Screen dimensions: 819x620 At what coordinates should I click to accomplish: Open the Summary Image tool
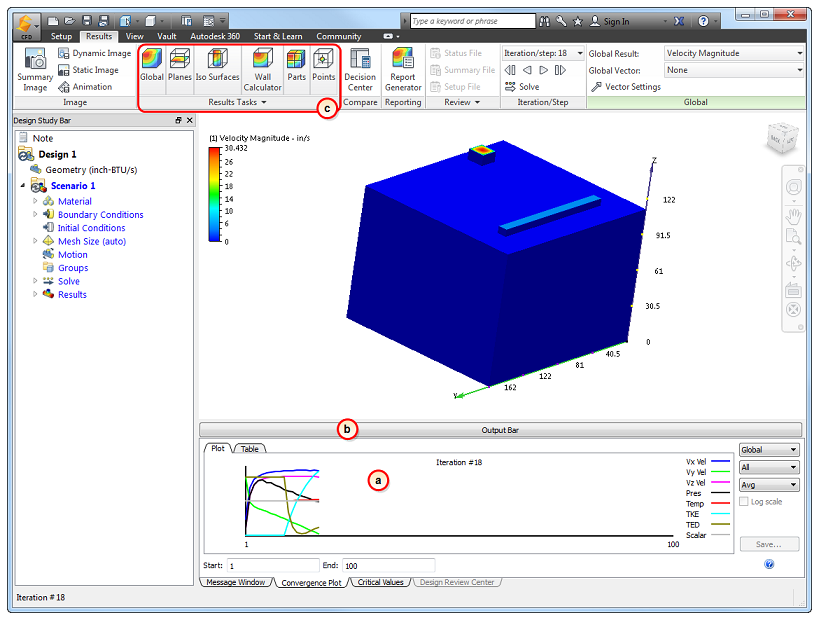click(x=35, y=70)
